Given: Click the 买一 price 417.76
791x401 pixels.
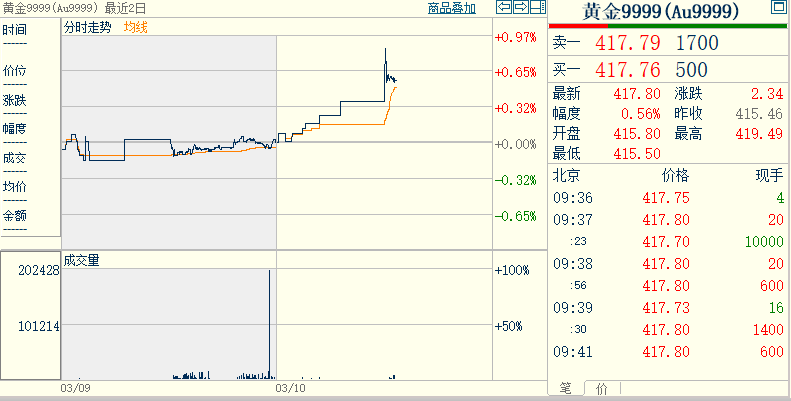Looking at the screenshot, I should [x=628, y=70].
